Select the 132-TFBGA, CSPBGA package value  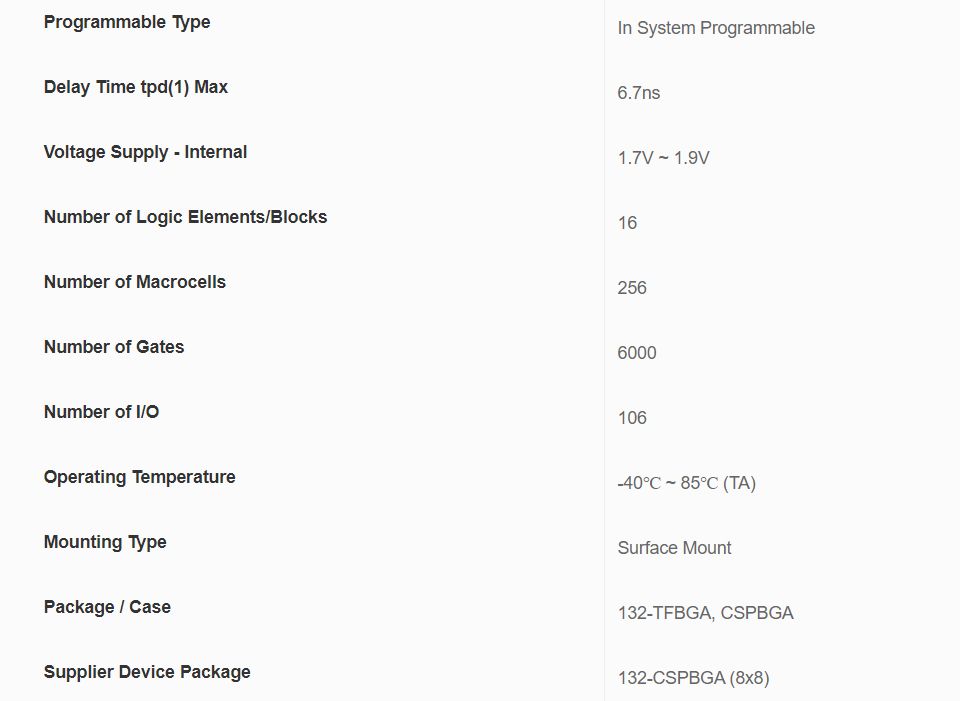(x=706, y=613)
